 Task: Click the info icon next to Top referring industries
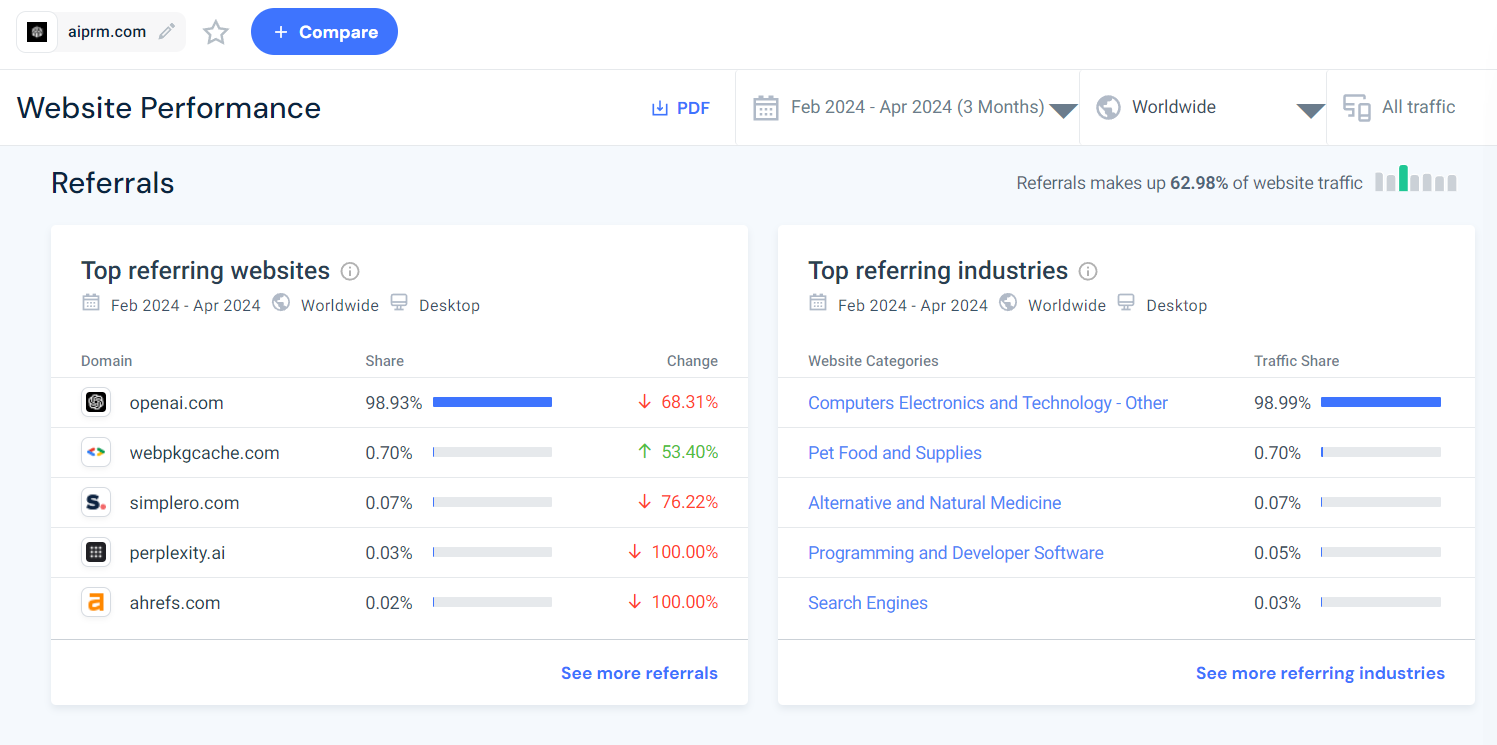[x=1088, y=271]
